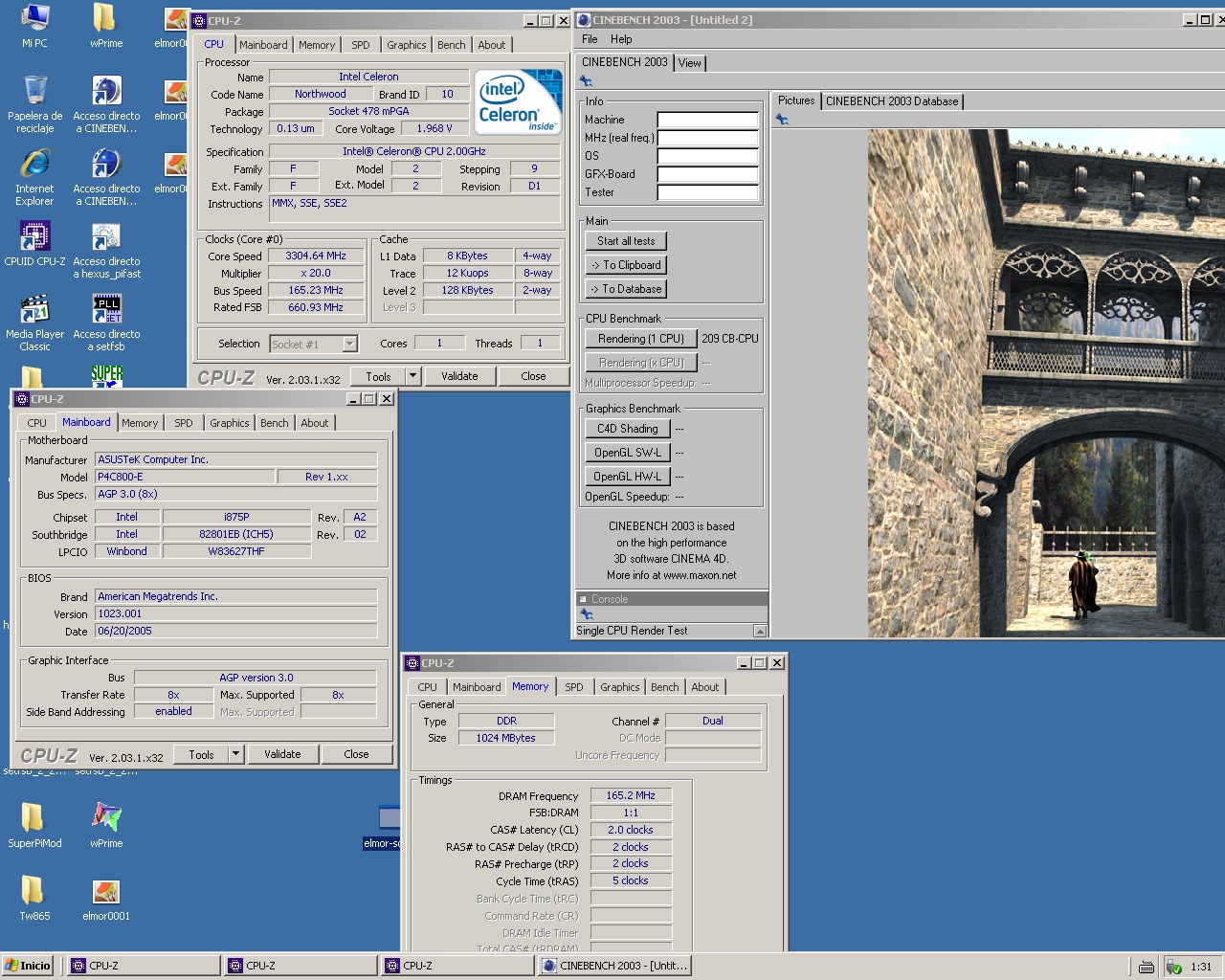Open SPD tab in Memory CPU-Z window
1225x980 pixels.
click(x=574, y=687)
